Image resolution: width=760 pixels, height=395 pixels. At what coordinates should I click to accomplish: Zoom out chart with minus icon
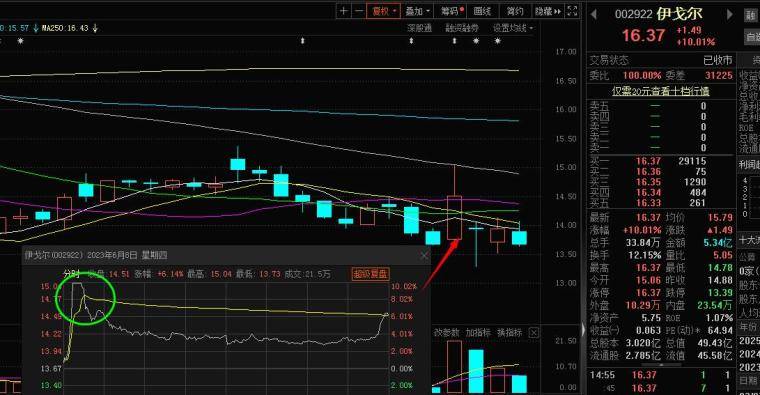(x=359, y=11)
